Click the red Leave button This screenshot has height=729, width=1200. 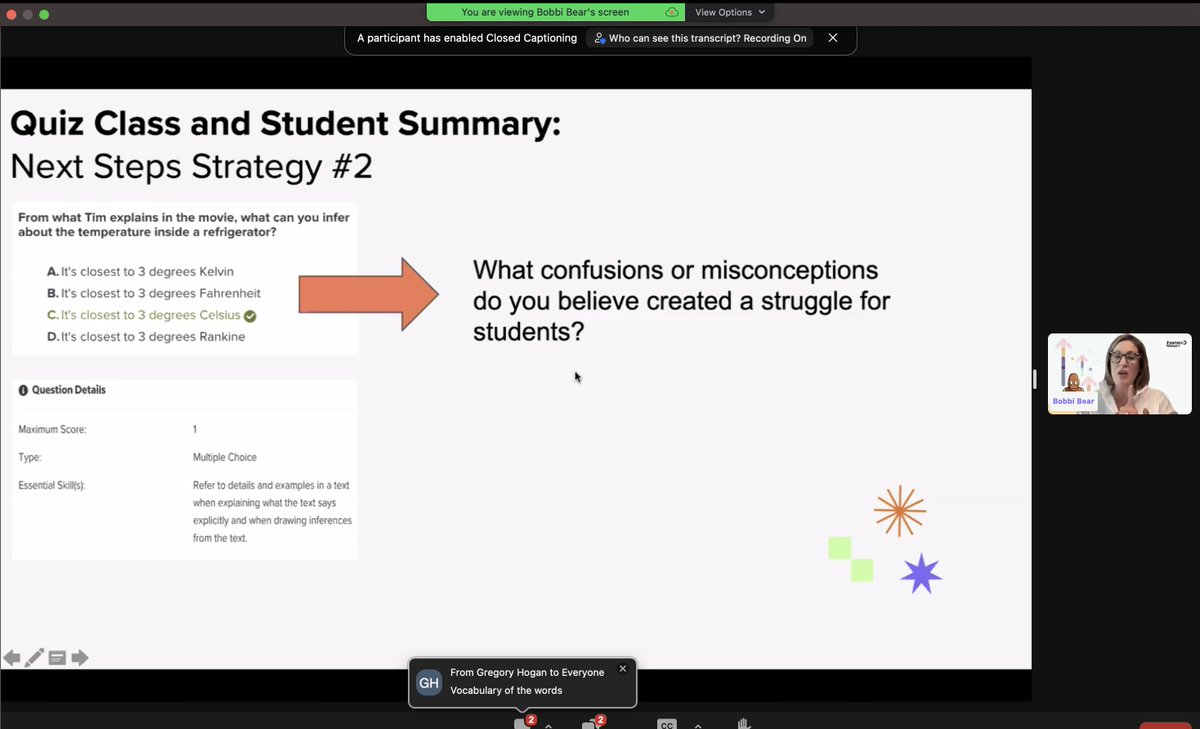1164,725
